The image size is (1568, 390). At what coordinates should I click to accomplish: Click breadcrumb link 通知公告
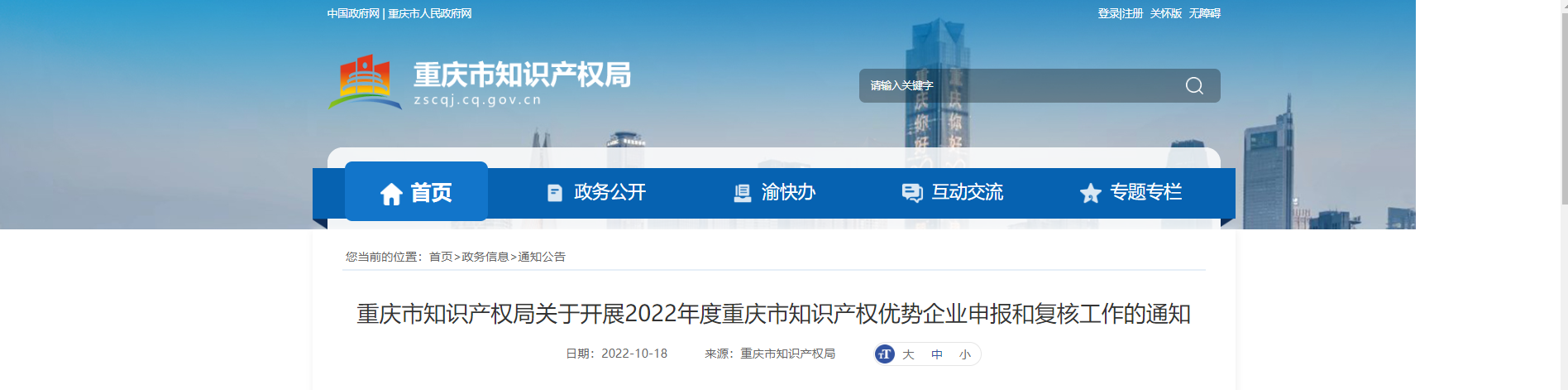(542, 257)
